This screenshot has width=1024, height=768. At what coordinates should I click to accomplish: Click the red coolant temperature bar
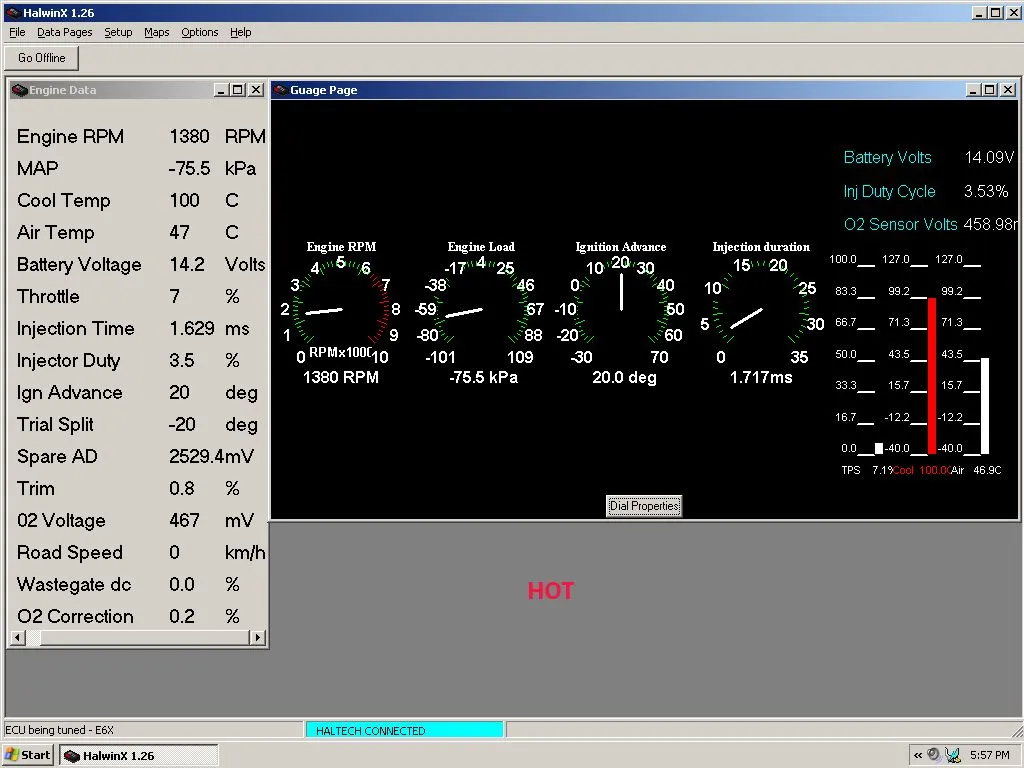tap(932, 375)
